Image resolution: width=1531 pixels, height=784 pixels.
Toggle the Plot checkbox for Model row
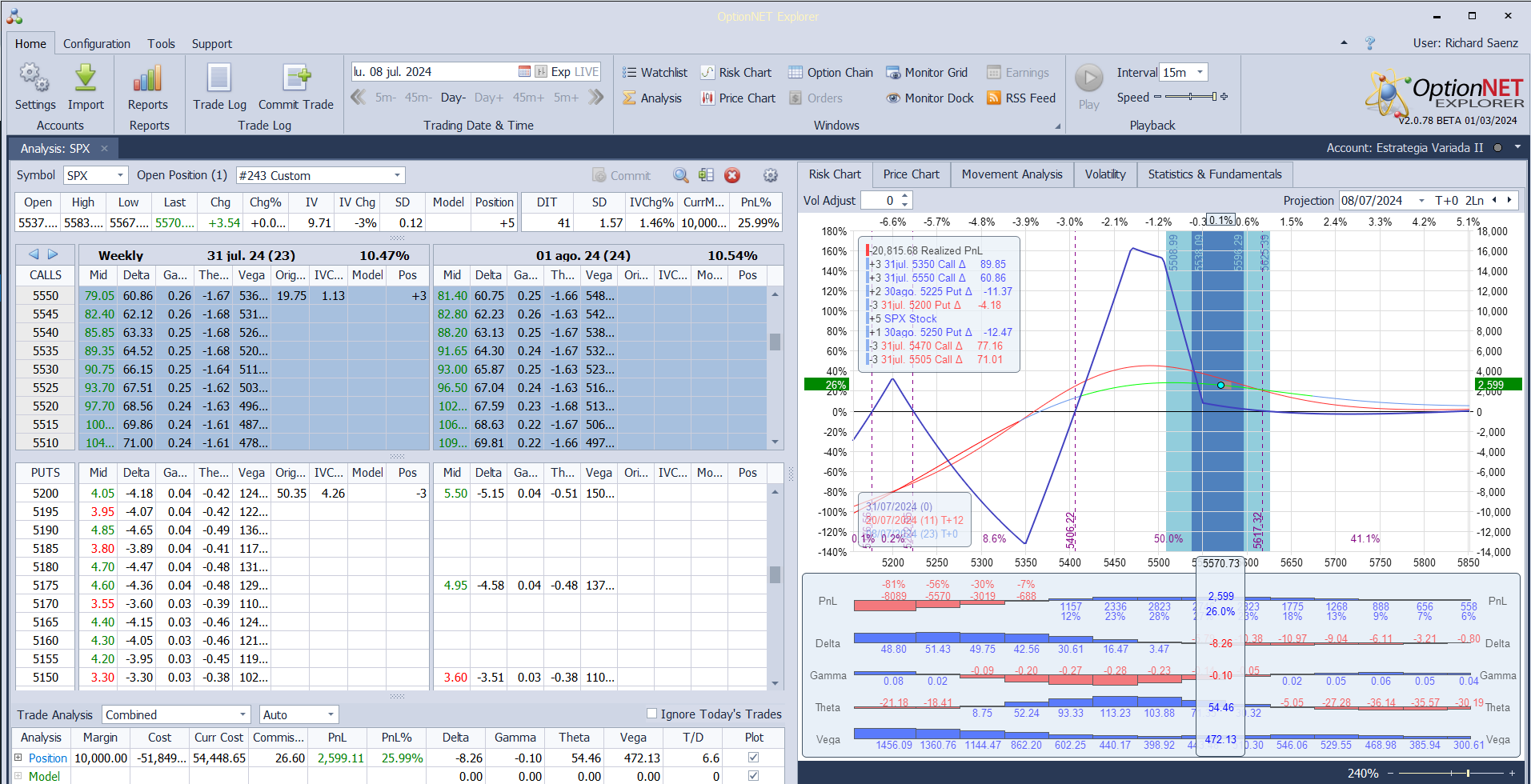tap(753, 776)
